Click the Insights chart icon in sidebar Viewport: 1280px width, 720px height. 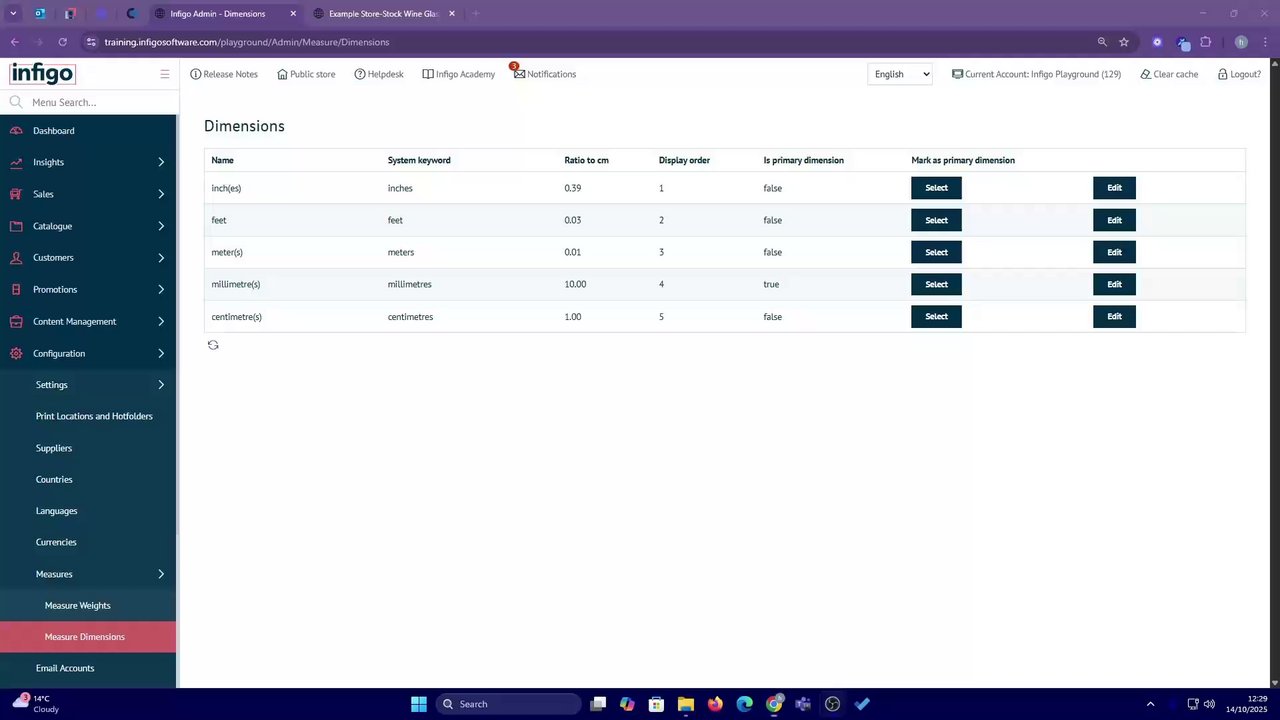click(16, 162)
